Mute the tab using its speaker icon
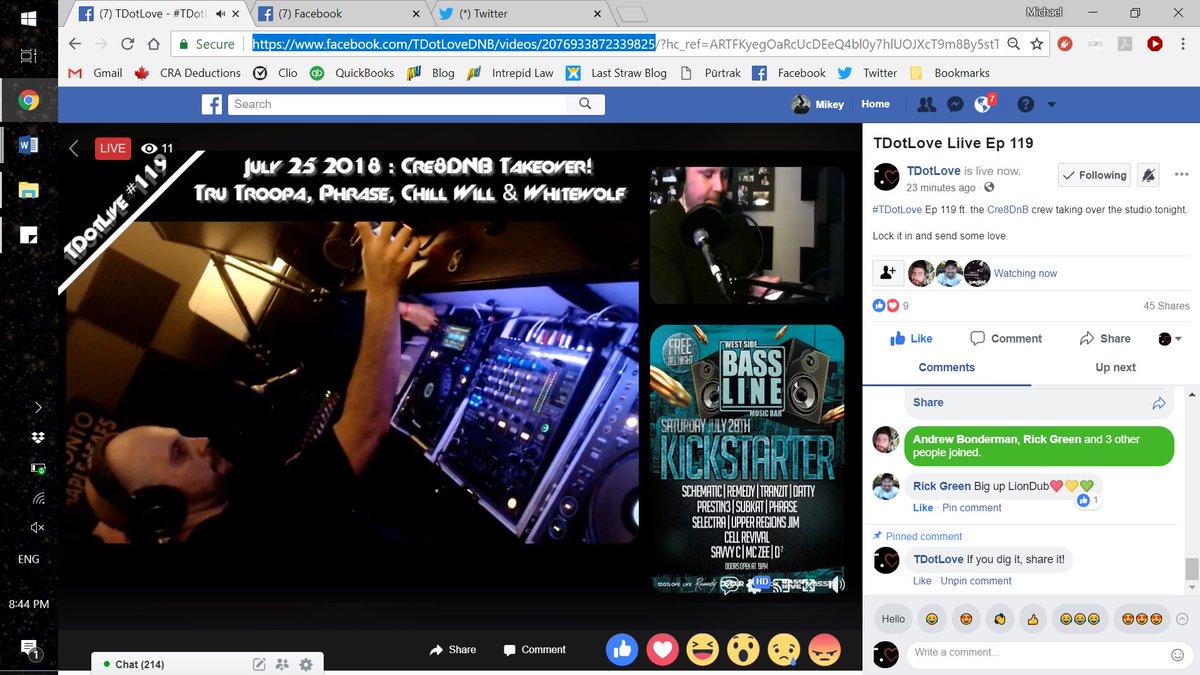The width and height of the screenshot is (1200, 675). [x=220, y=14]
